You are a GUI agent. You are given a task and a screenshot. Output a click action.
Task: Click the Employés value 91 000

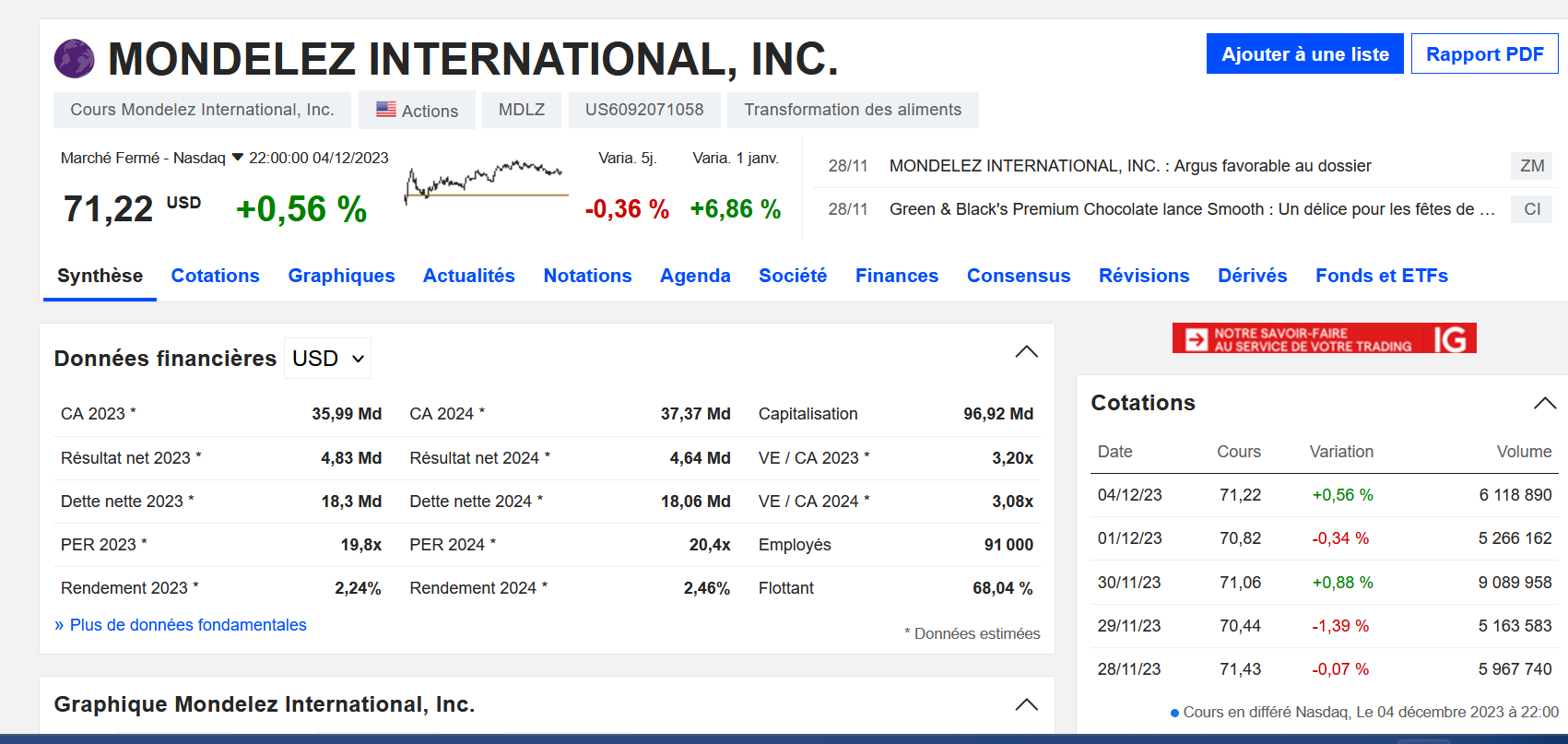click(1008, 545)
